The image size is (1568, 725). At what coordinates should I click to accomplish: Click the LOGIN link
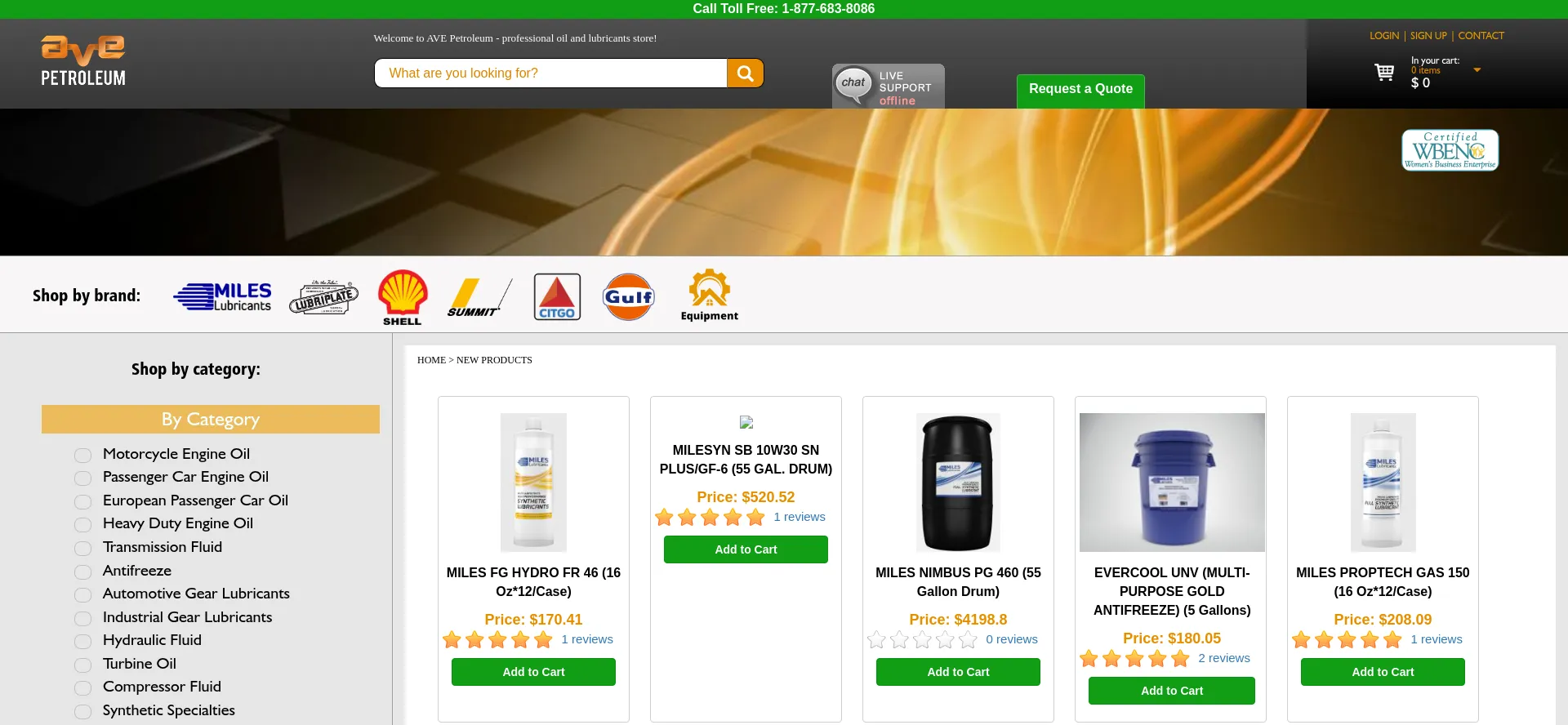click(x=1384, y=36)
